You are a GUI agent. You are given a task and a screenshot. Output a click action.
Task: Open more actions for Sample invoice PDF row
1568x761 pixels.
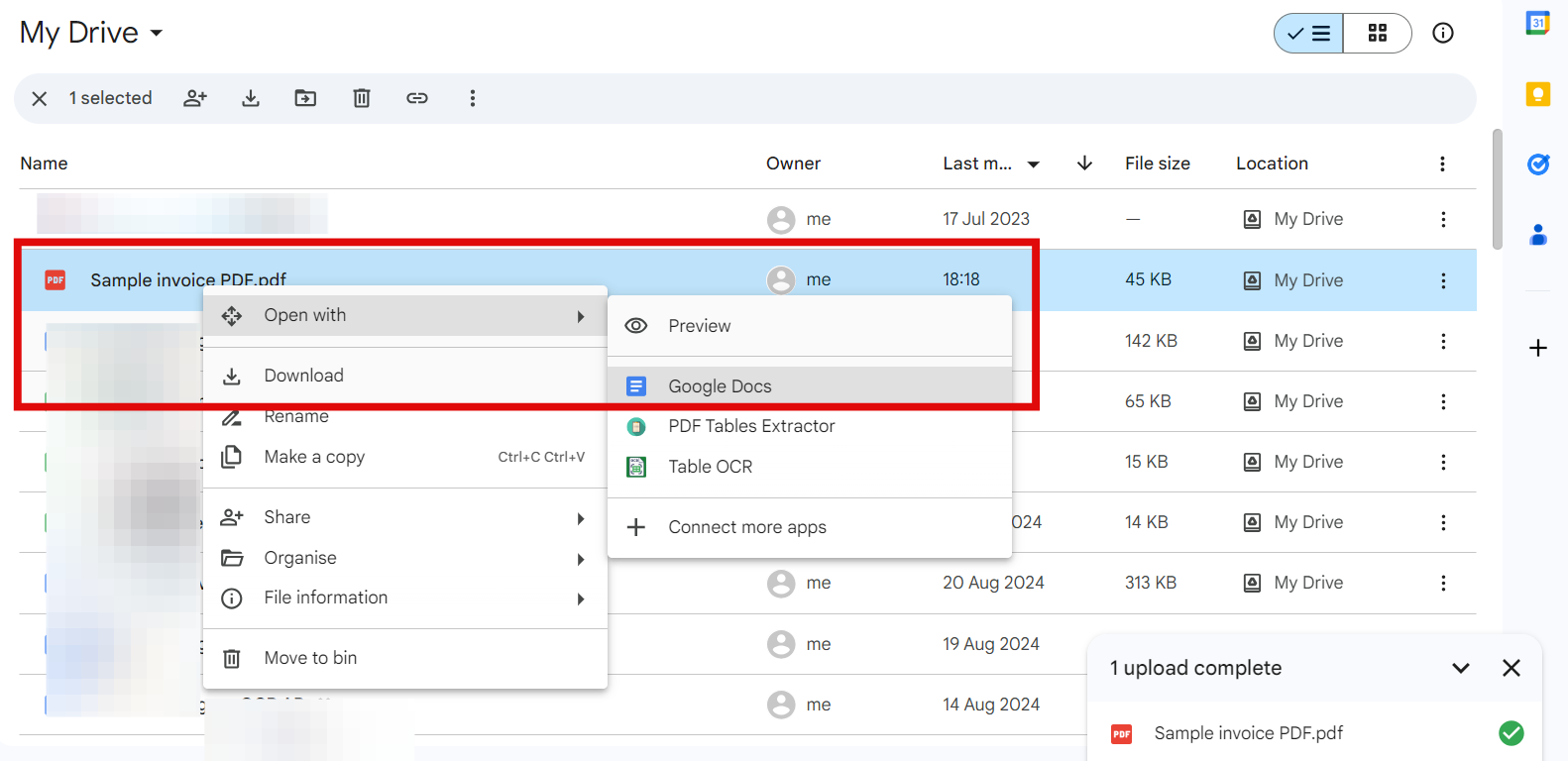pos(1443,280)
